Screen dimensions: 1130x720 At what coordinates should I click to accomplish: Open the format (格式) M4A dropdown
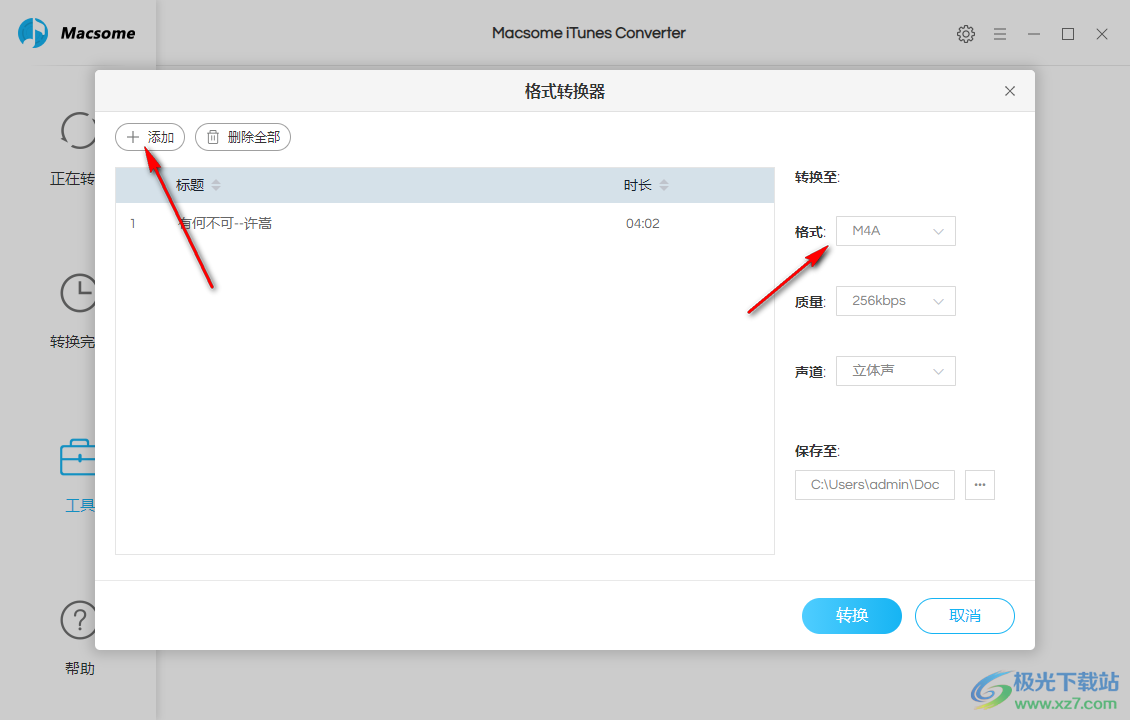896,231
